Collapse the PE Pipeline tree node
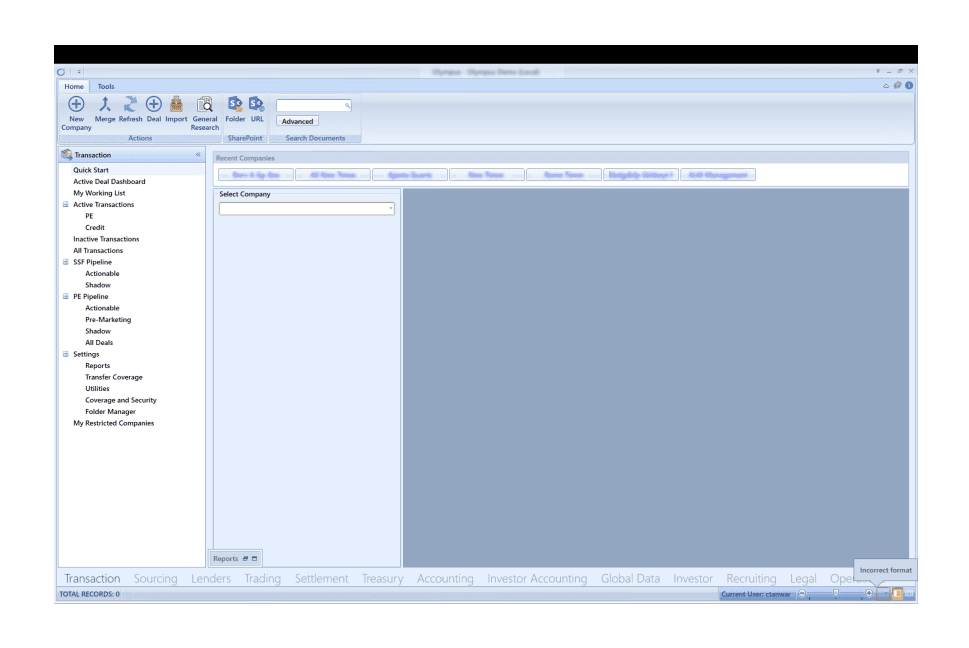This screenshot has width=969, height=648. click(x=66, y=297)
